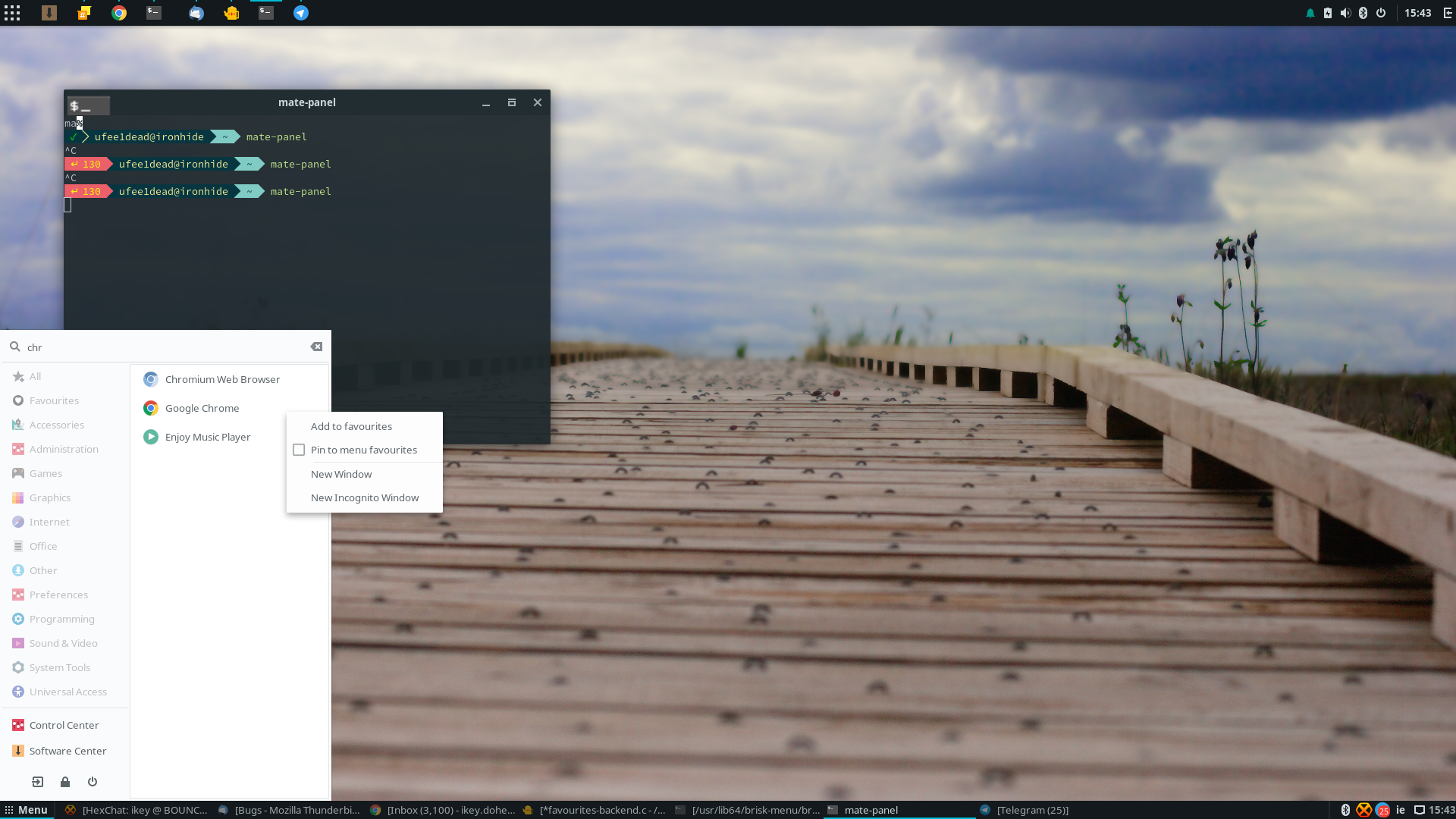The width and height of the screenshot is (1456, 819).
Task: Click Bluetooth icon in bottom panel tray
Action: pos(1345,810)
